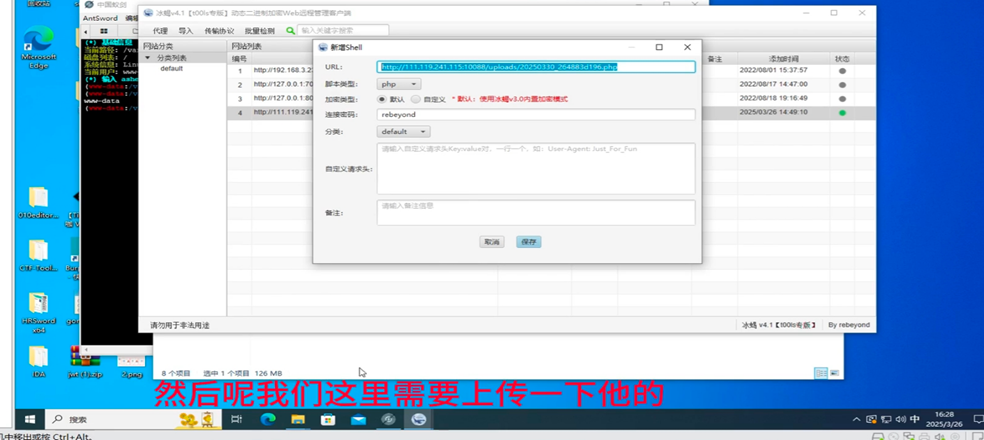This screenshot has height=440, width=984.
Task: Select the 自定义 encryption radio button
Action: point(415,99)
